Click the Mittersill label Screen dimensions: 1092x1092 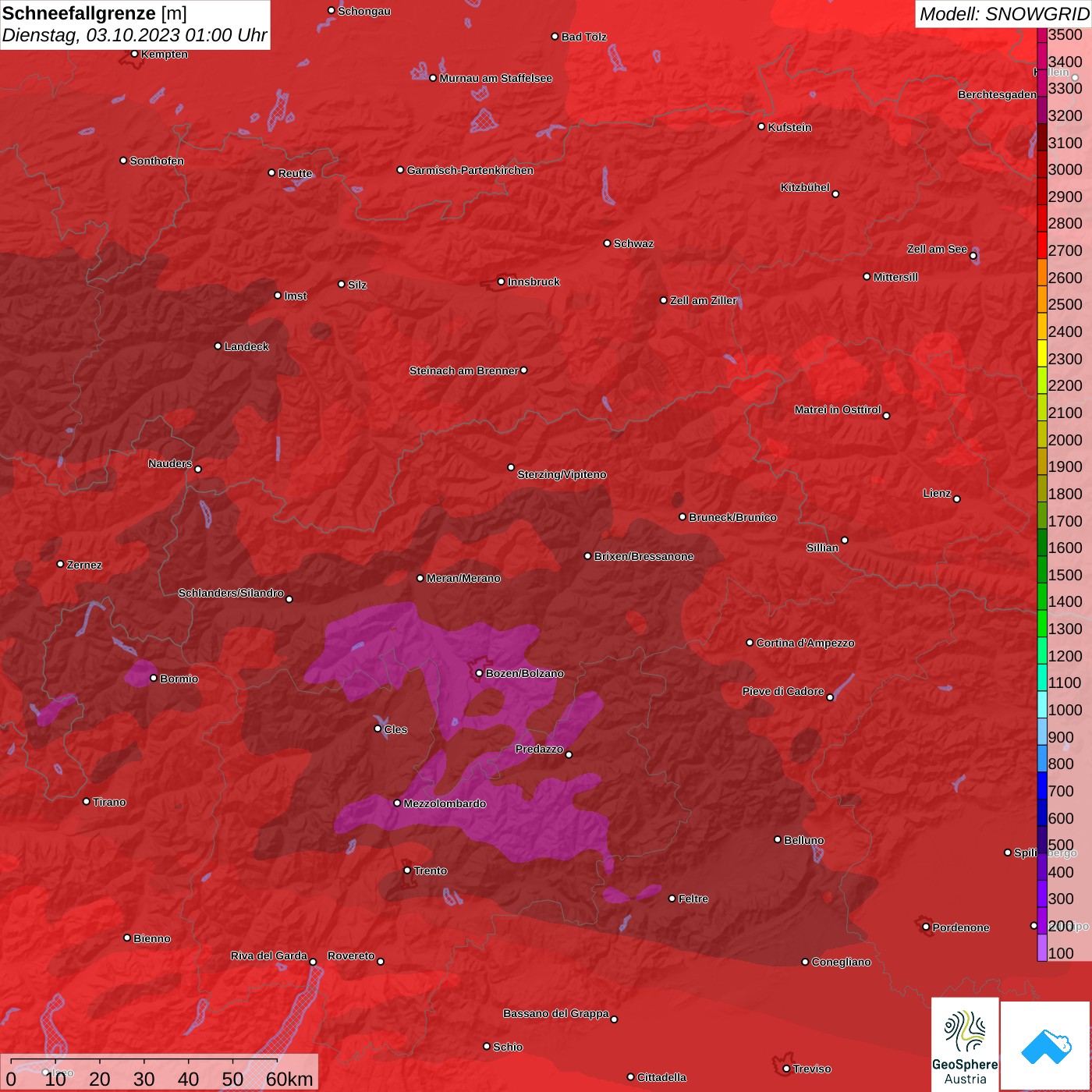coord(895,277)
